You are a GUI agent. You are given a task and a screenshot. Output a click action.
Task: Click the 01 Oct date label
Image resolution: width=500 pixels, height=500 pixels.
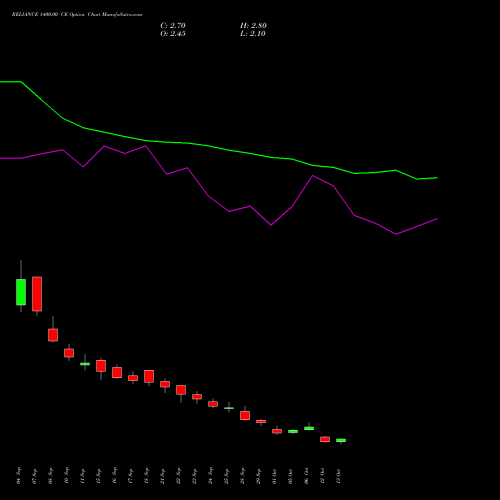(x=275, y=476)
